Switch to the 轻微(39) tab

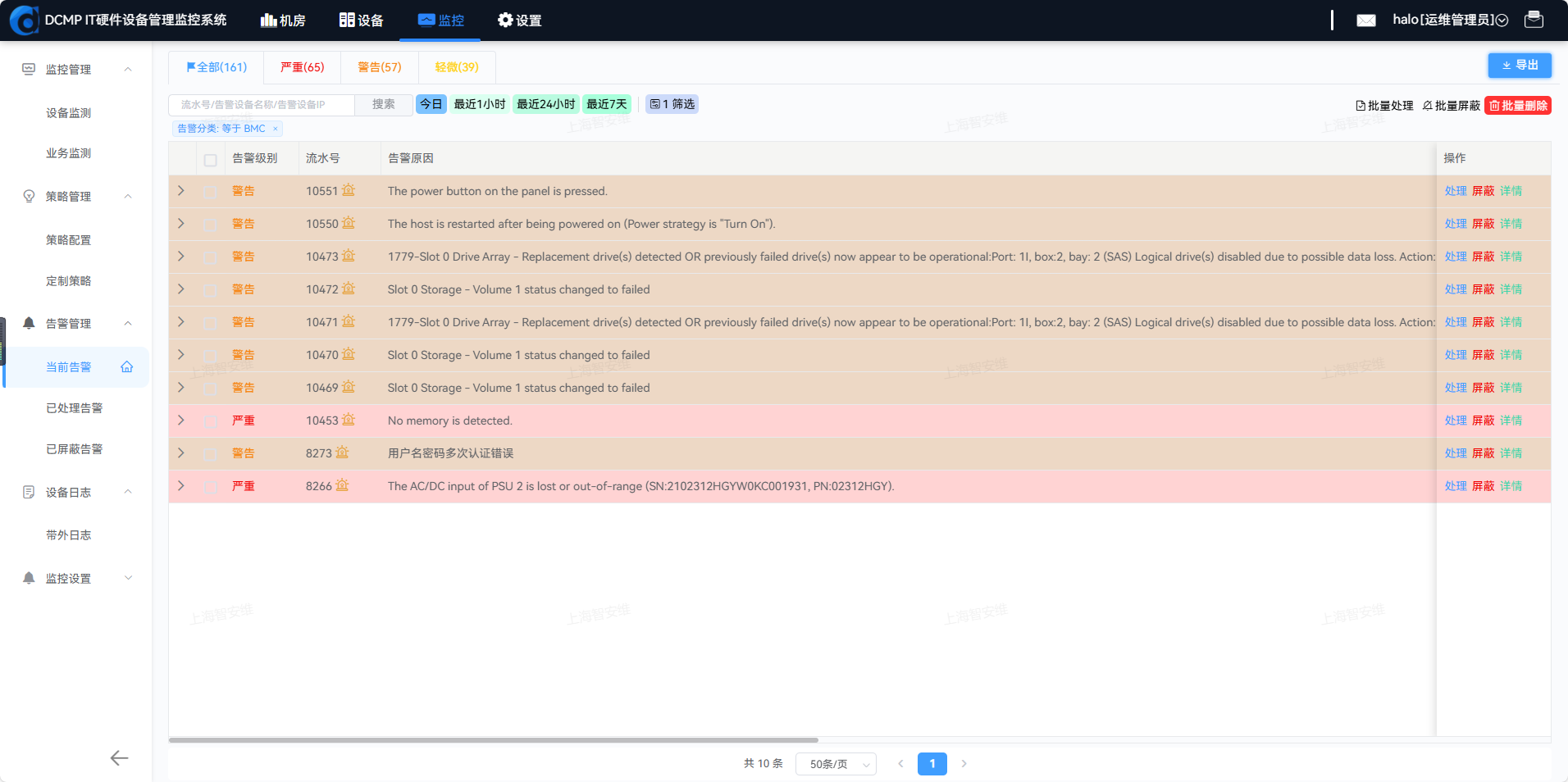tap(457, 67)
